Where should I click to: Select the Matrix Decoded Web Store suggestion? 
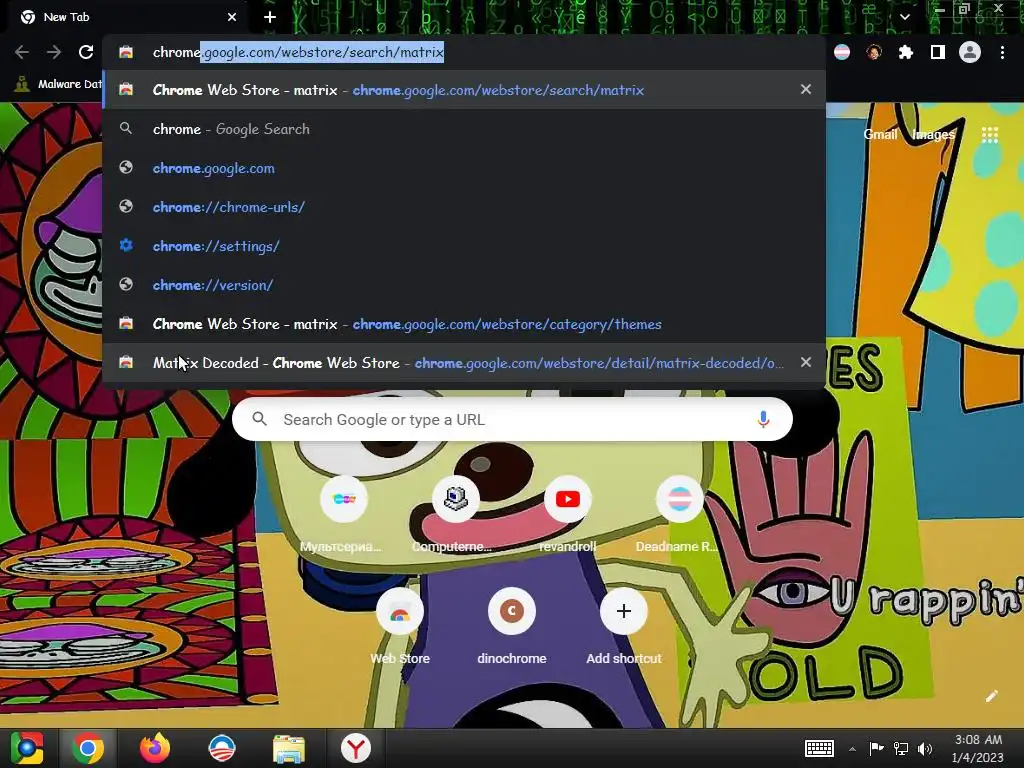pos(464,362)
